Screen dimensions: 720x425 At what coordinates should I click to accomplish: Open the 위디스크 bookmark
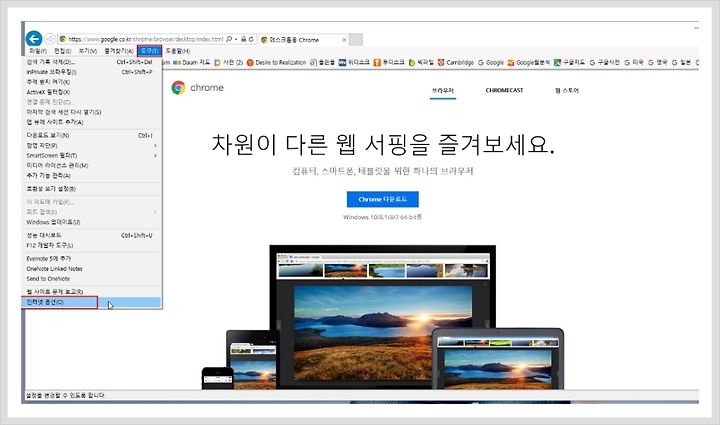pos(354,62)
